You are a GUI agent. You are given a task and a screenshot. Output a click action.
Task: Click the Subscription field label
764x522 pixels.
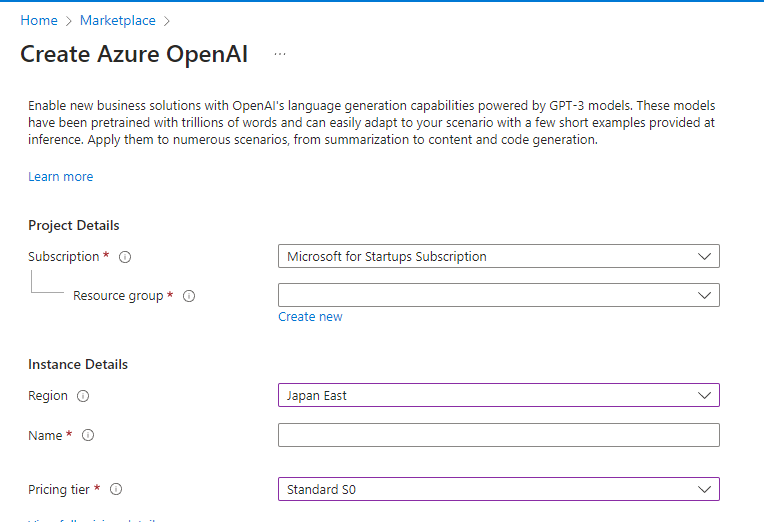point(64,256)
